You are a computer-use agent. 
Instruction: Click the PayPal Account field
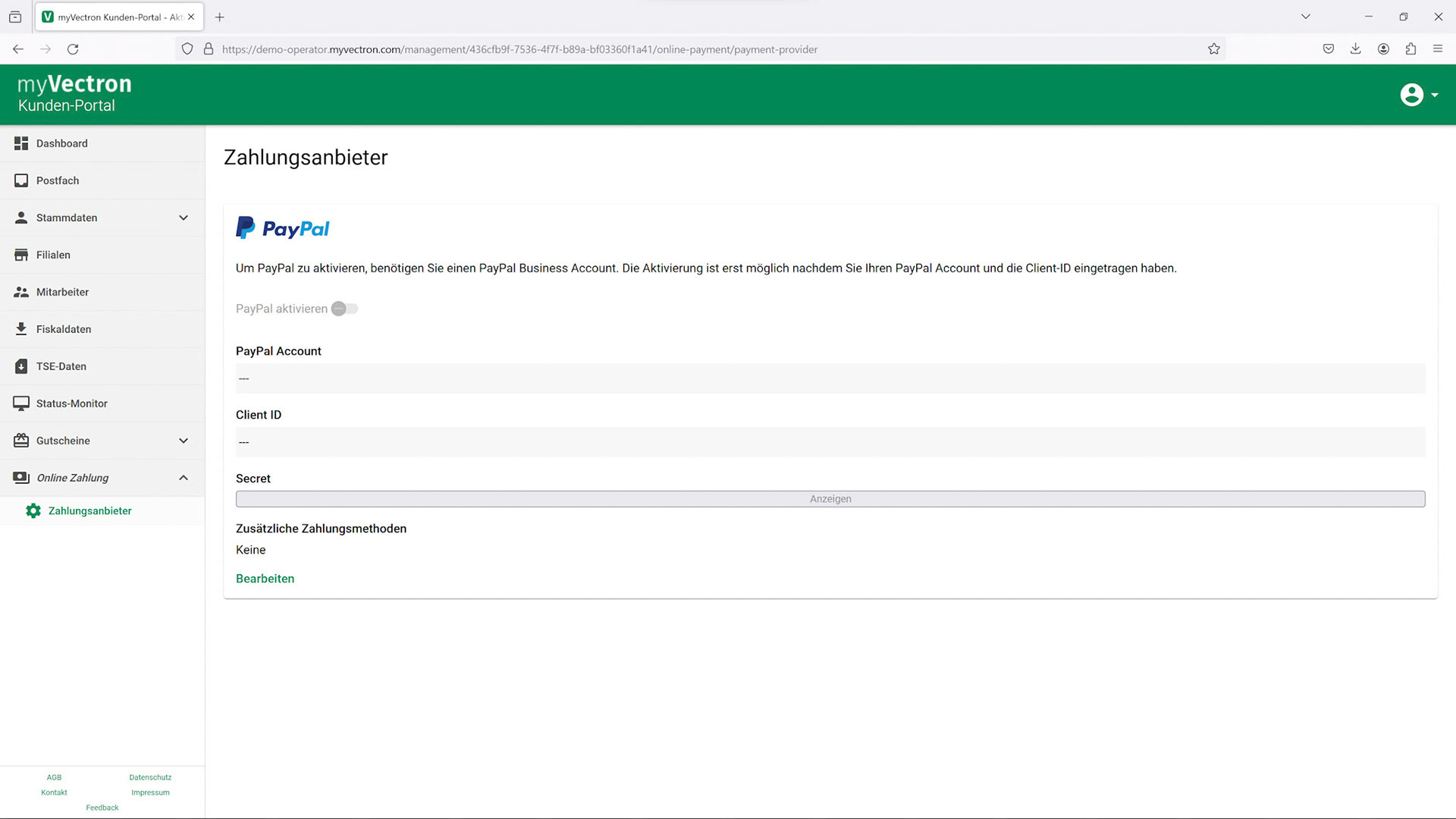pyautogui.click(x=830, y=378)
